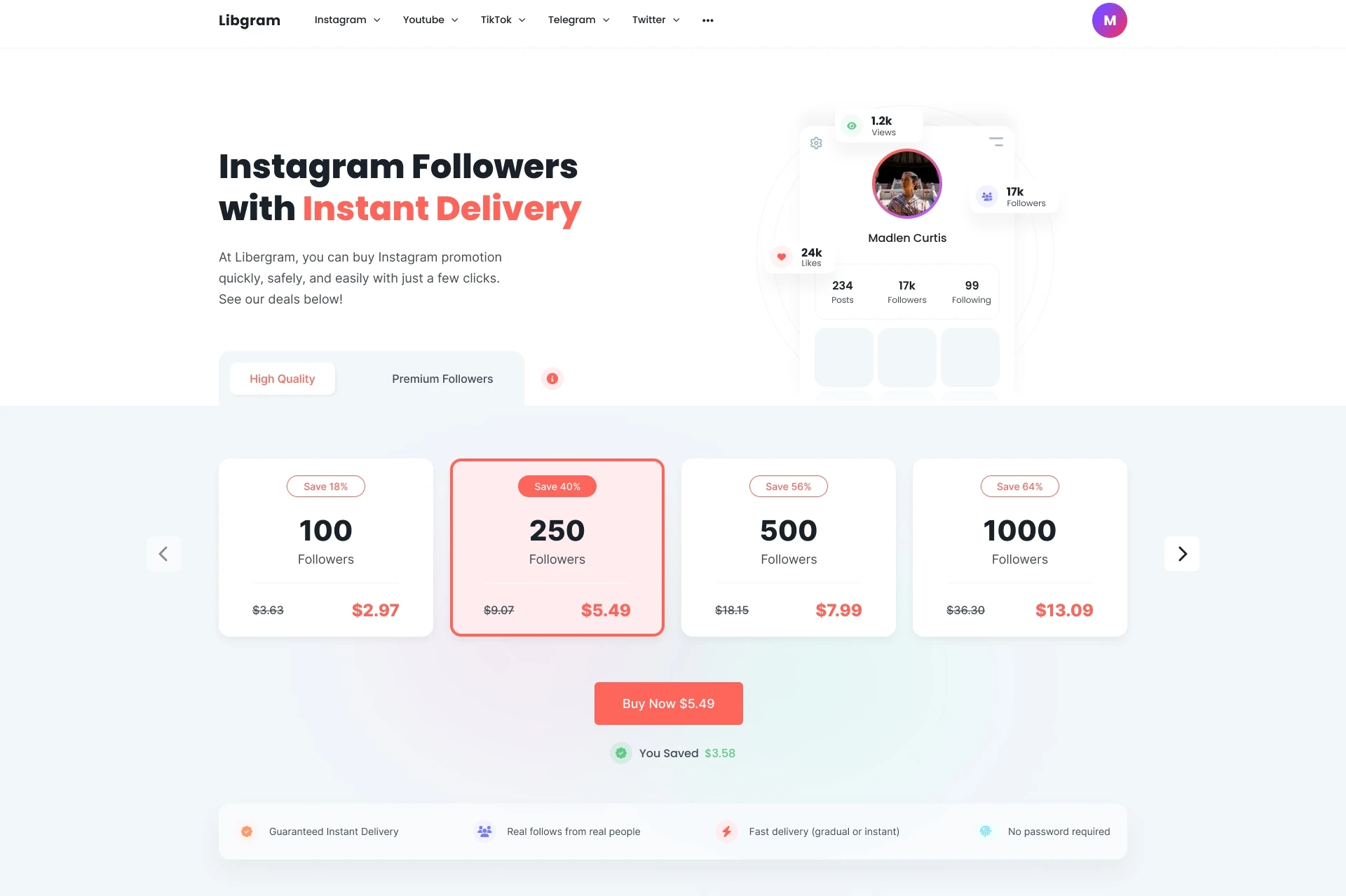Navigate to previous pricing package

(162, 553)
